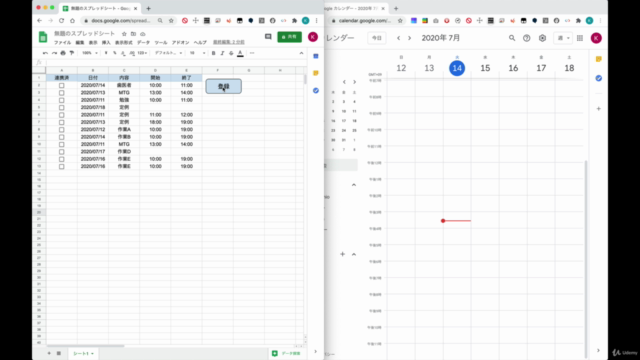Viewport: 640px width, 360px height.
Task: Add a new sheet
Action: pyautogui.click(x=49, y=353)
